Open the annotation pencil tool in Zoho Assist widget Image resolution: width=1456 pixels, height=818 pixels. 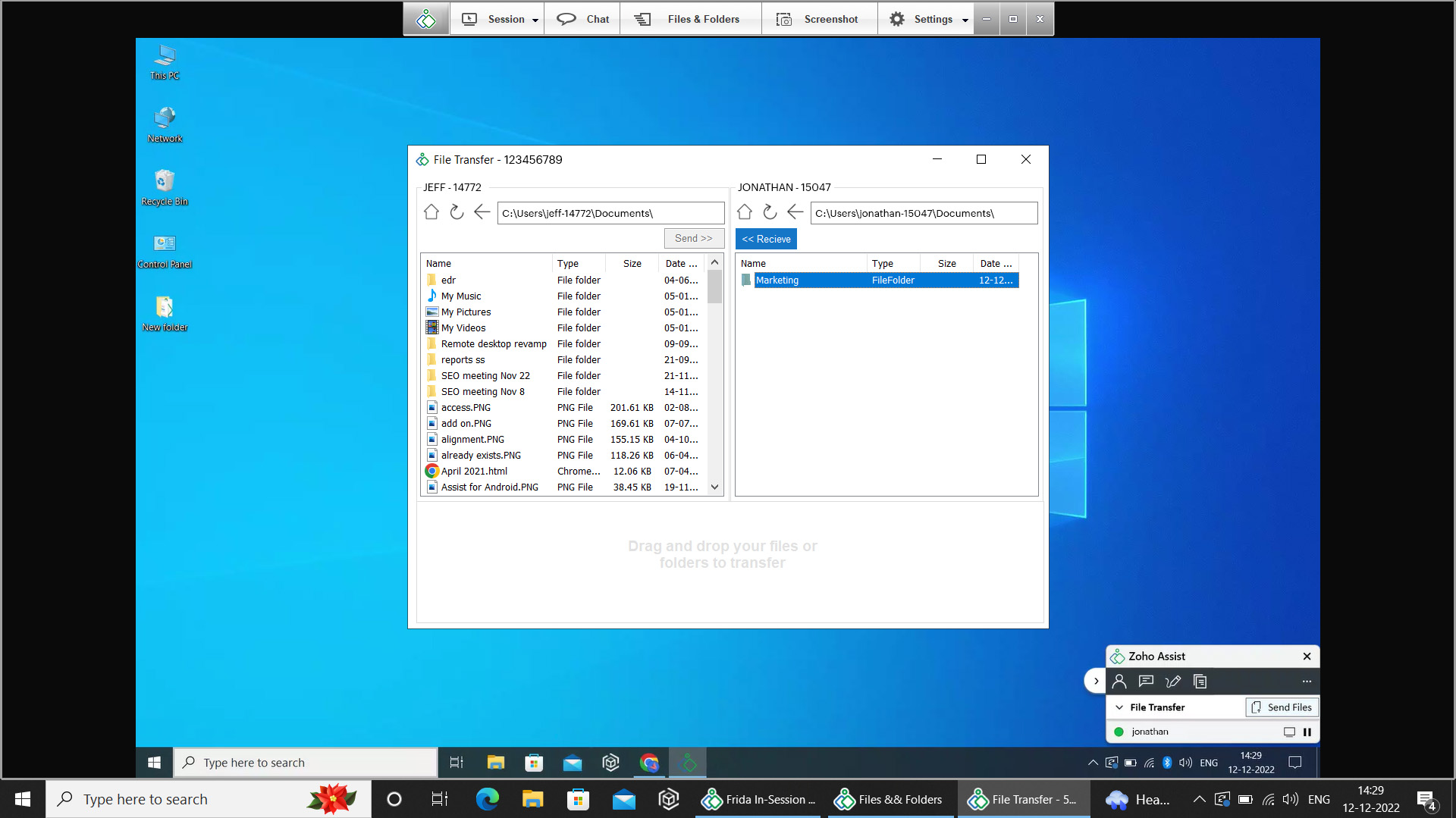point(1173,681)
